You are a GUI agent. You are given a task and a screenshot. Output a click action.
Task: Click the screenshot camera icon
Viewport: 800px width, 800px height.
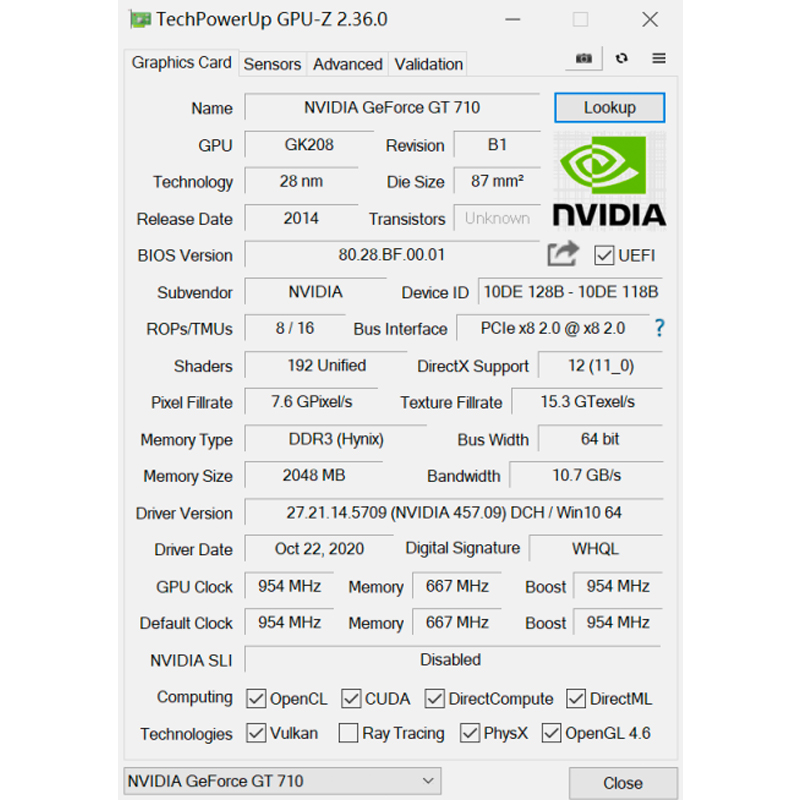pos(584,58)
